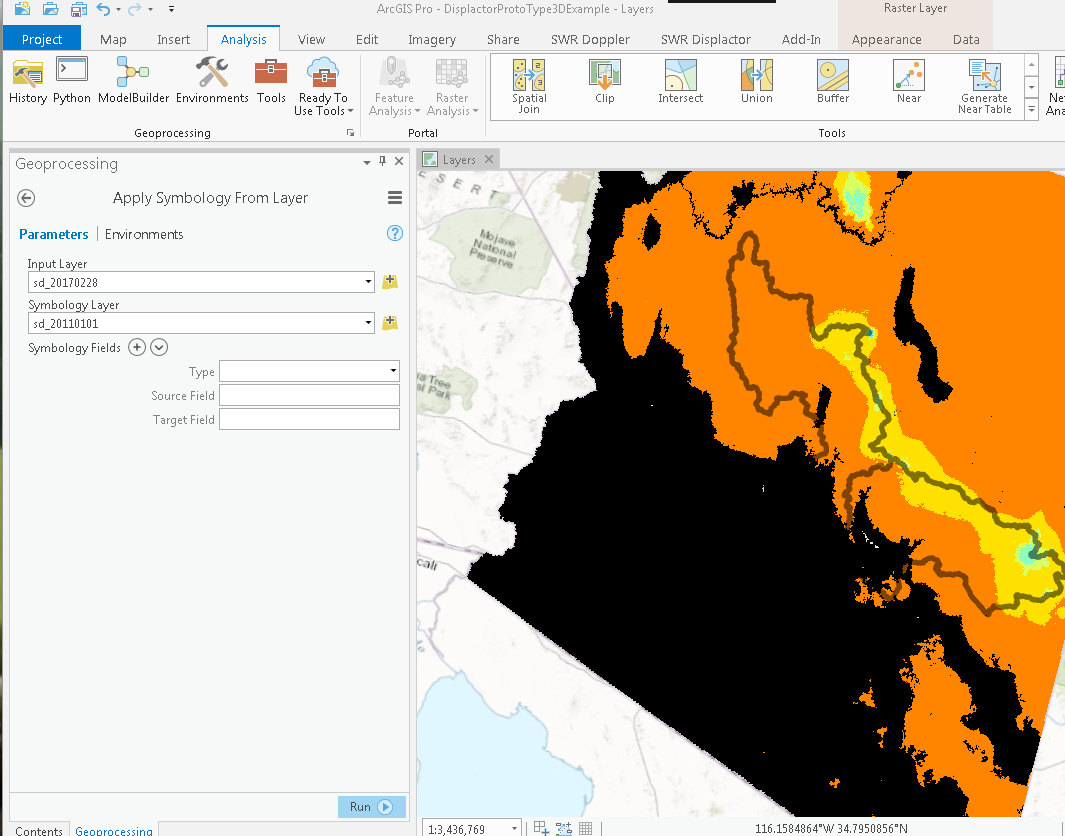
Task: Switch to the Edit ribbon tab
Action: (367, 39)
